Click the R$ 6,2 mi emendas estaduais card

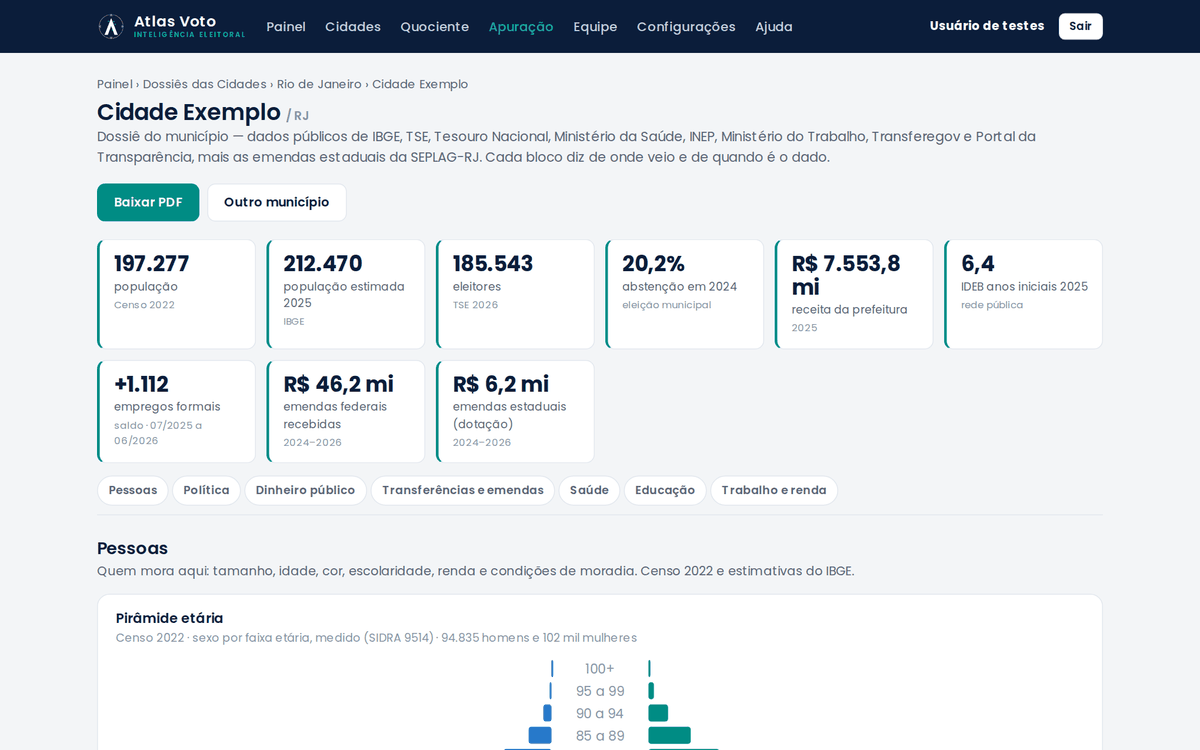coord(515,411)
